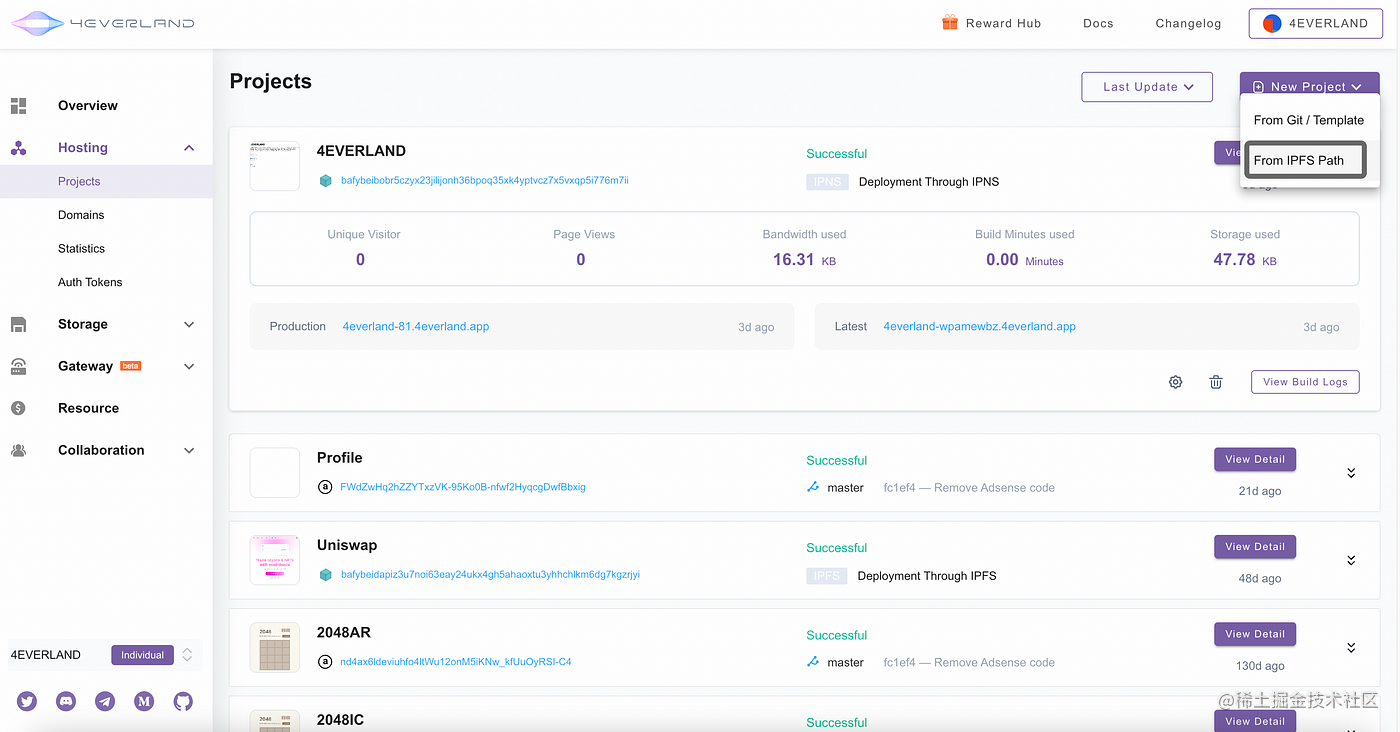Click the 47.78 KB storage used value
1400x732 pixels.
1245,260
